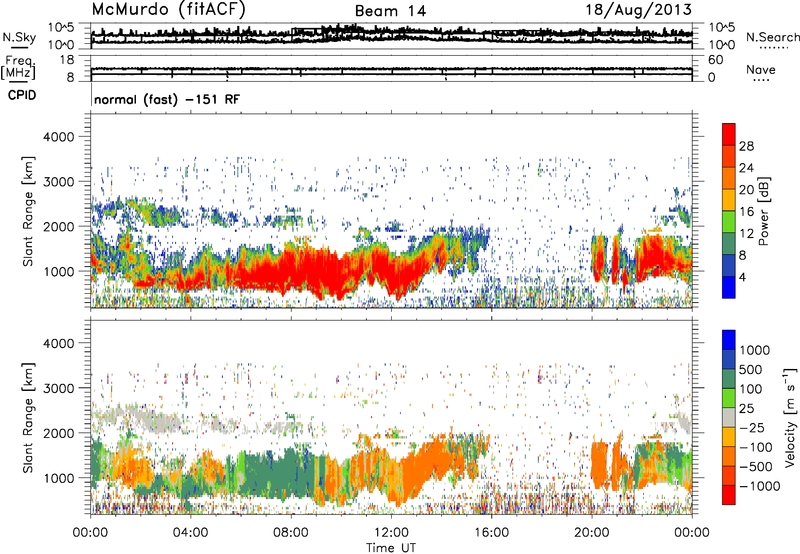The height and width of the screenshot is (554, 800).
Task: Select the "Beam 14" heading text
Action: coord(390,11)
